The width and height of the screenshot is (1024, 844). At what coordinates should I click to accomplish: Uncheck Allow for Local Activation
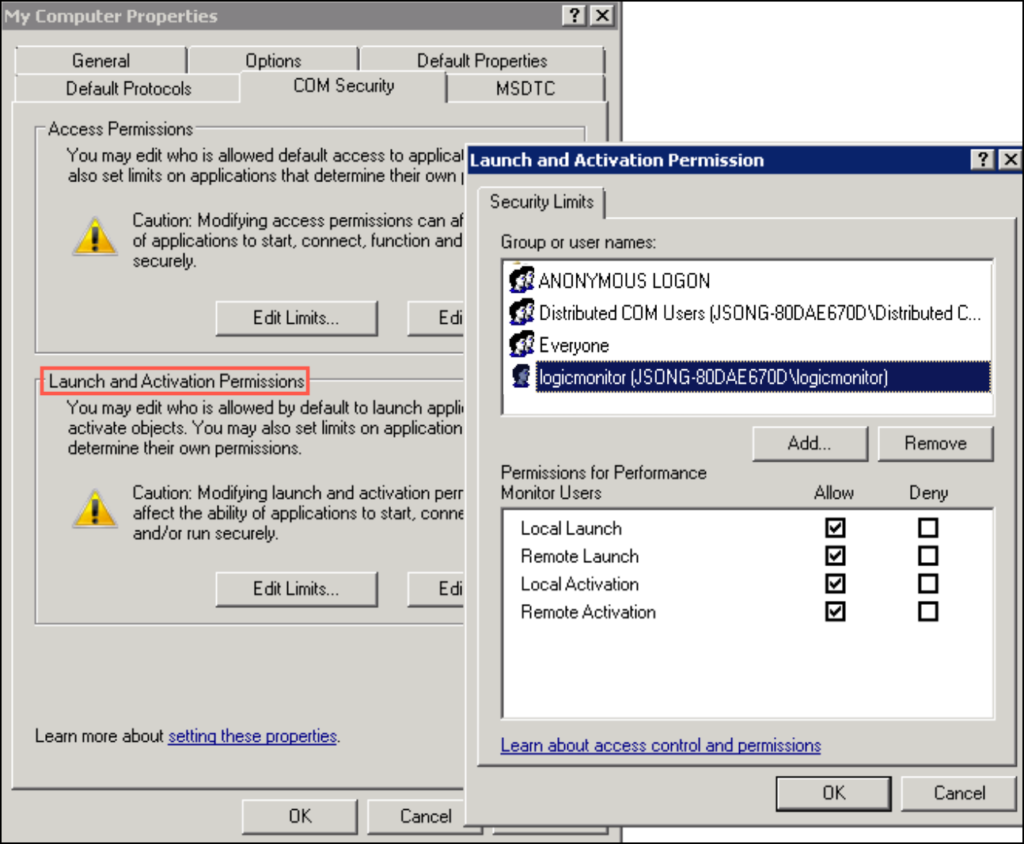[834, 583]
